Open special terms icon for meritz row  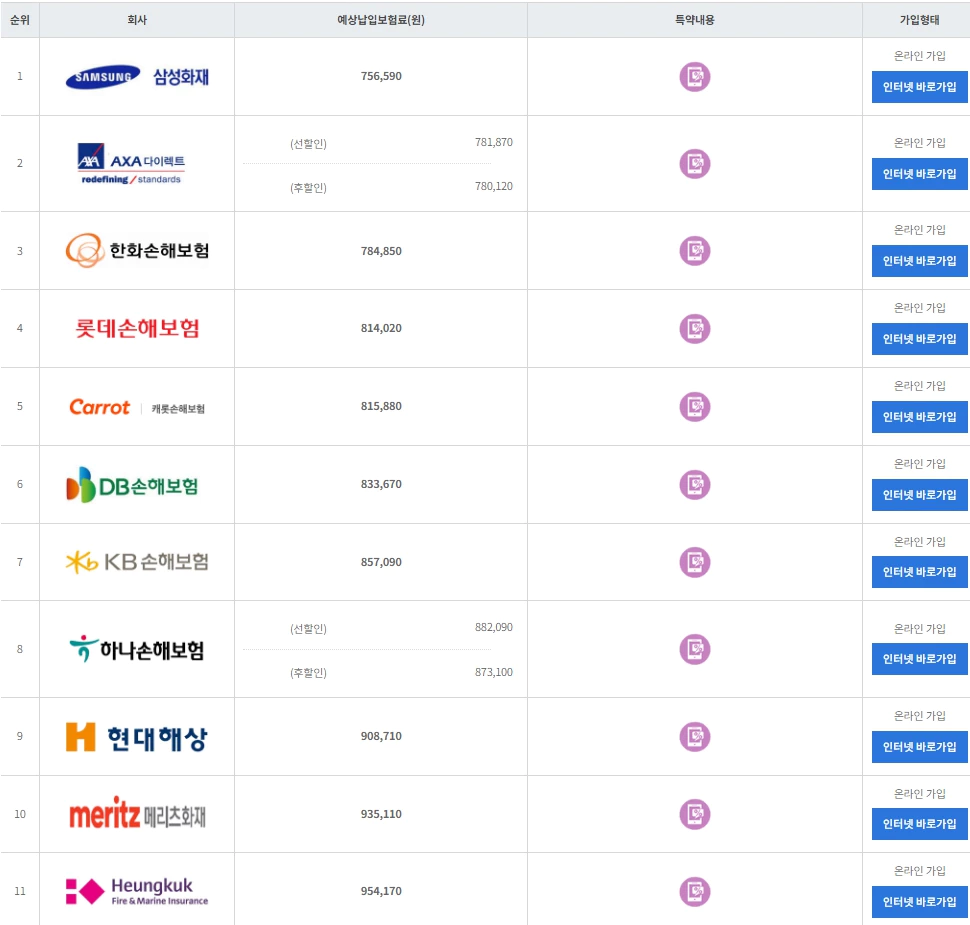695,814
